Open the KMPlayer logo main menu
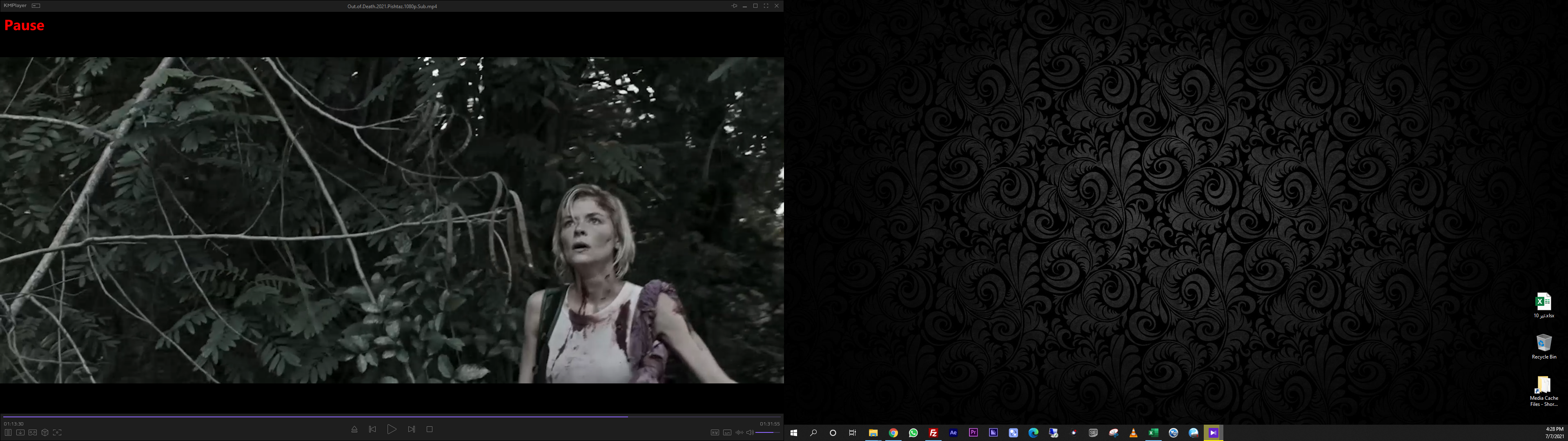The width and height of the screenshot is (1568, 441). pos(15,5)
